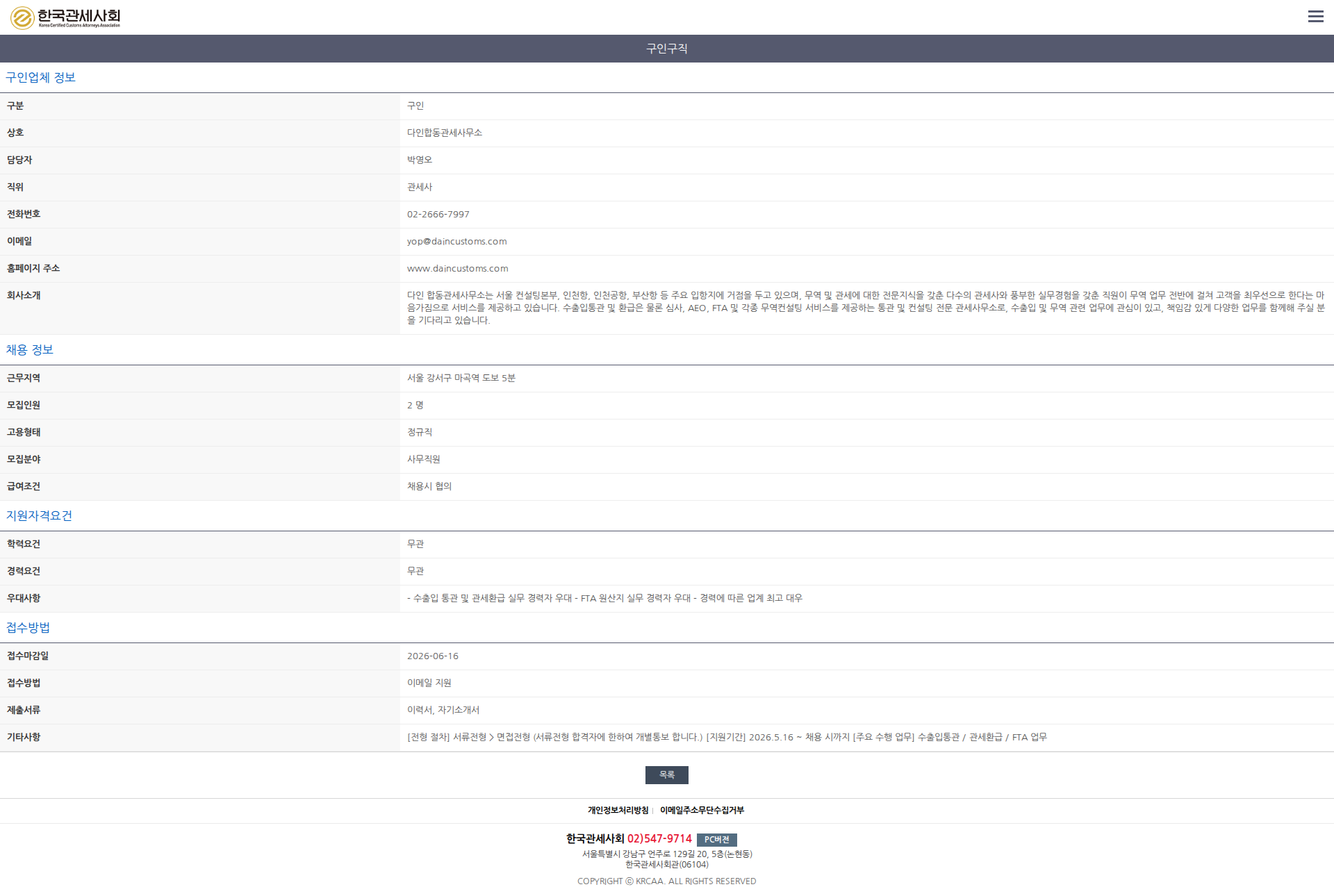This screenshot has width=1334, height=896.
Task: Click the 구인업체 정보 section heading
Action: click(x=40, y=78)
